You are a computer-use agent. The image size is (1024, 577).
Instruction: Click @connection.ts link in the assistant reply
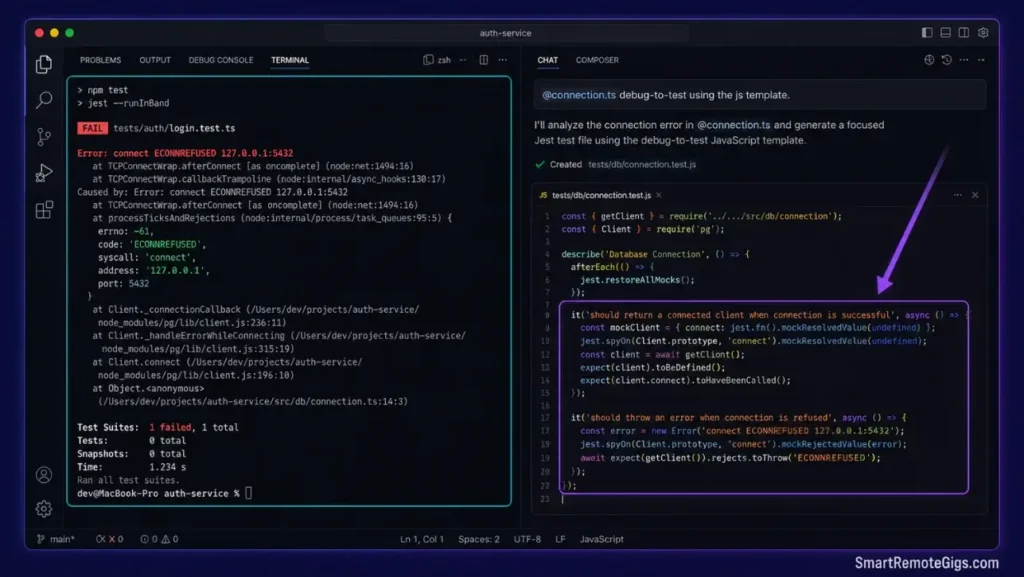(x=733, y=125)
